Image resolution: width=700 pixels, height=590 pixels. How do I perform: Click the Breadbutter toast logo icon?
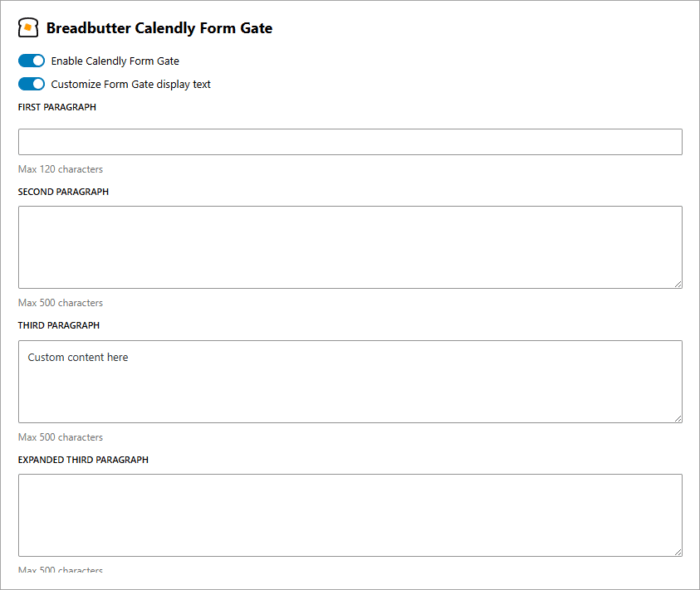point(28,28)
